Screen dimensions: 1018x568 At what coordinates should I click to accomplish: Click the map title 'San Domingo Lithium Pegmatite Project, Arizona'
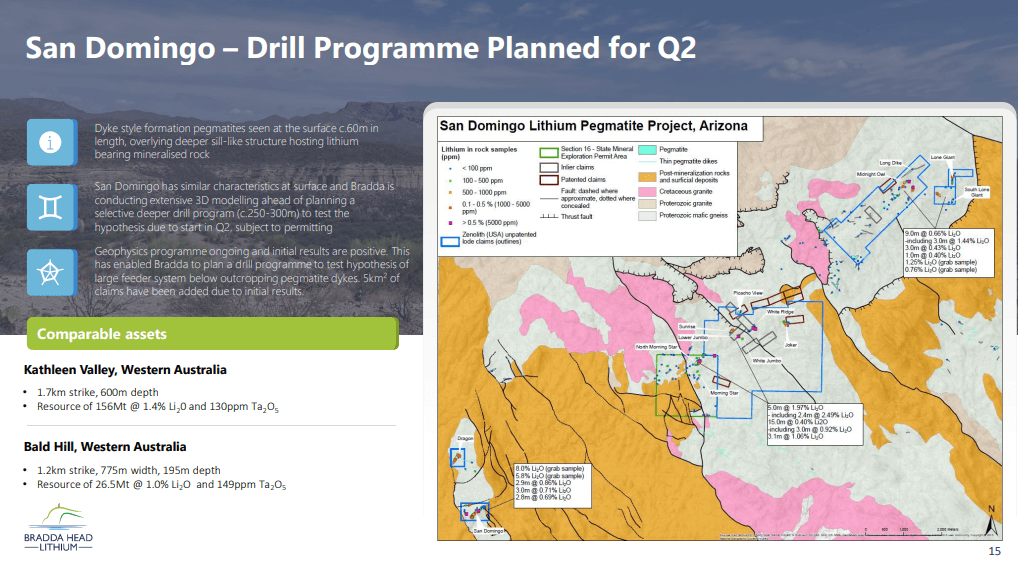[x=593, y=126]
